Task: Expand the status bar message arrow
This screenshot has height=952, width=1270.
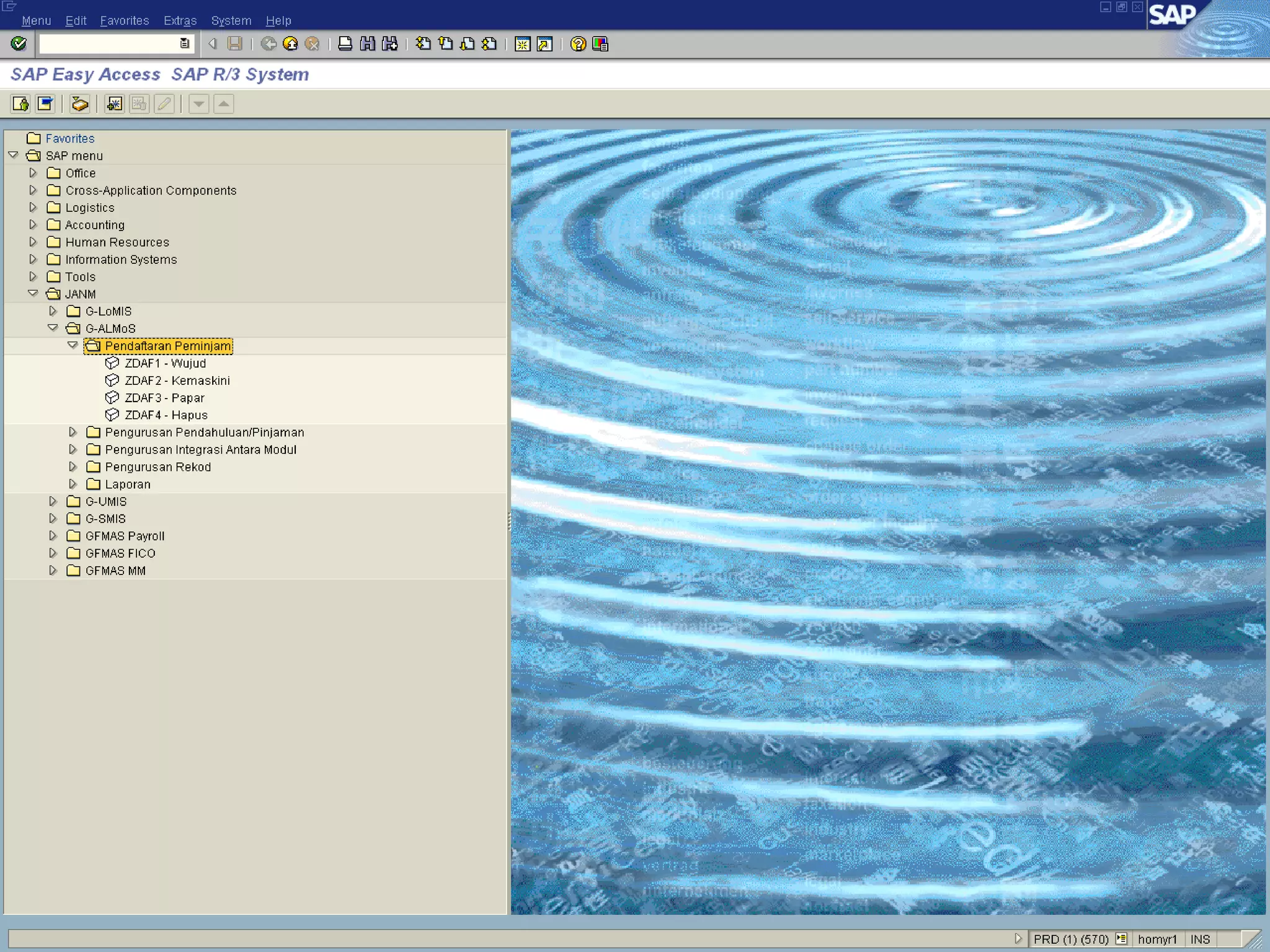Action: [1018, 938]
